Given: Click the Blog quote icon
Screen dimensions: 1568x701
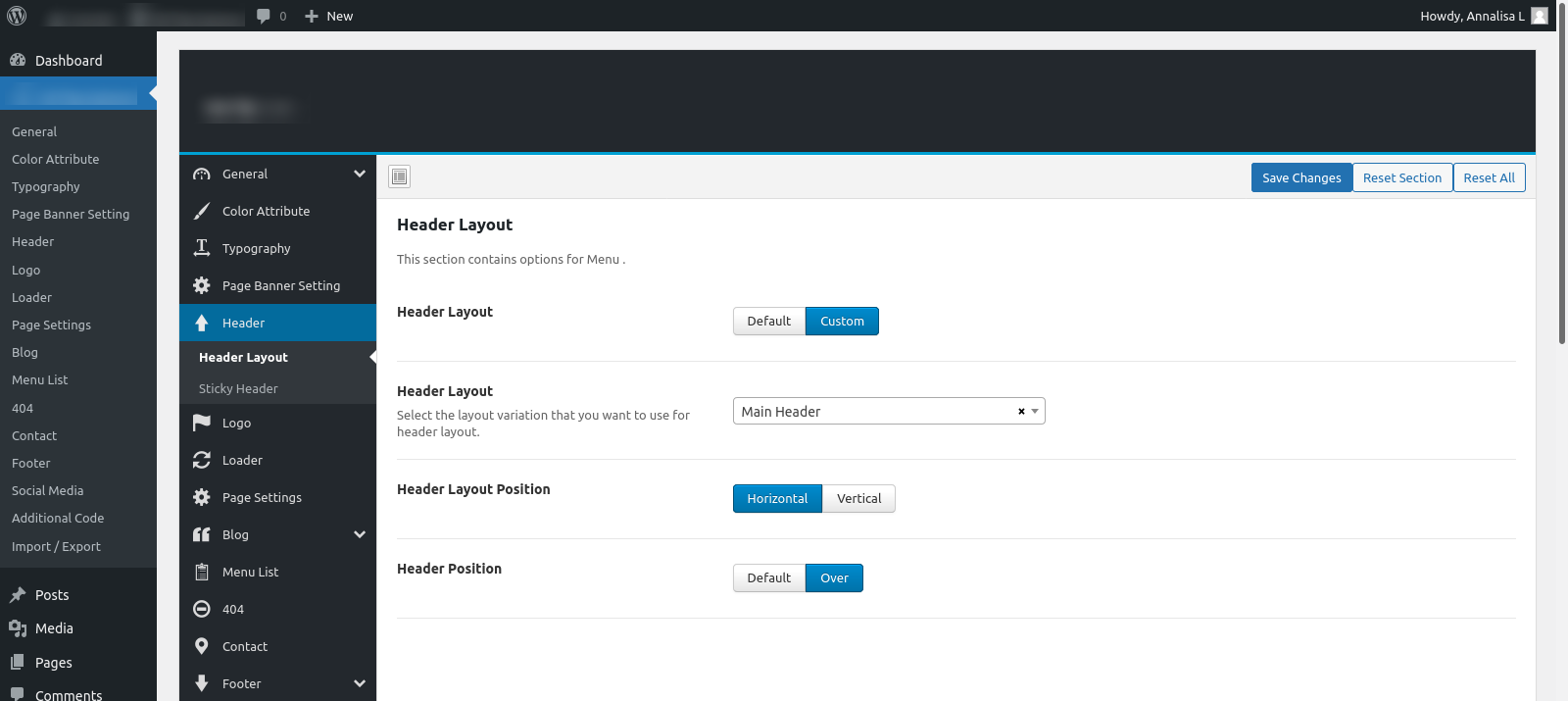Looking at the screenshot, I should 202,534.
